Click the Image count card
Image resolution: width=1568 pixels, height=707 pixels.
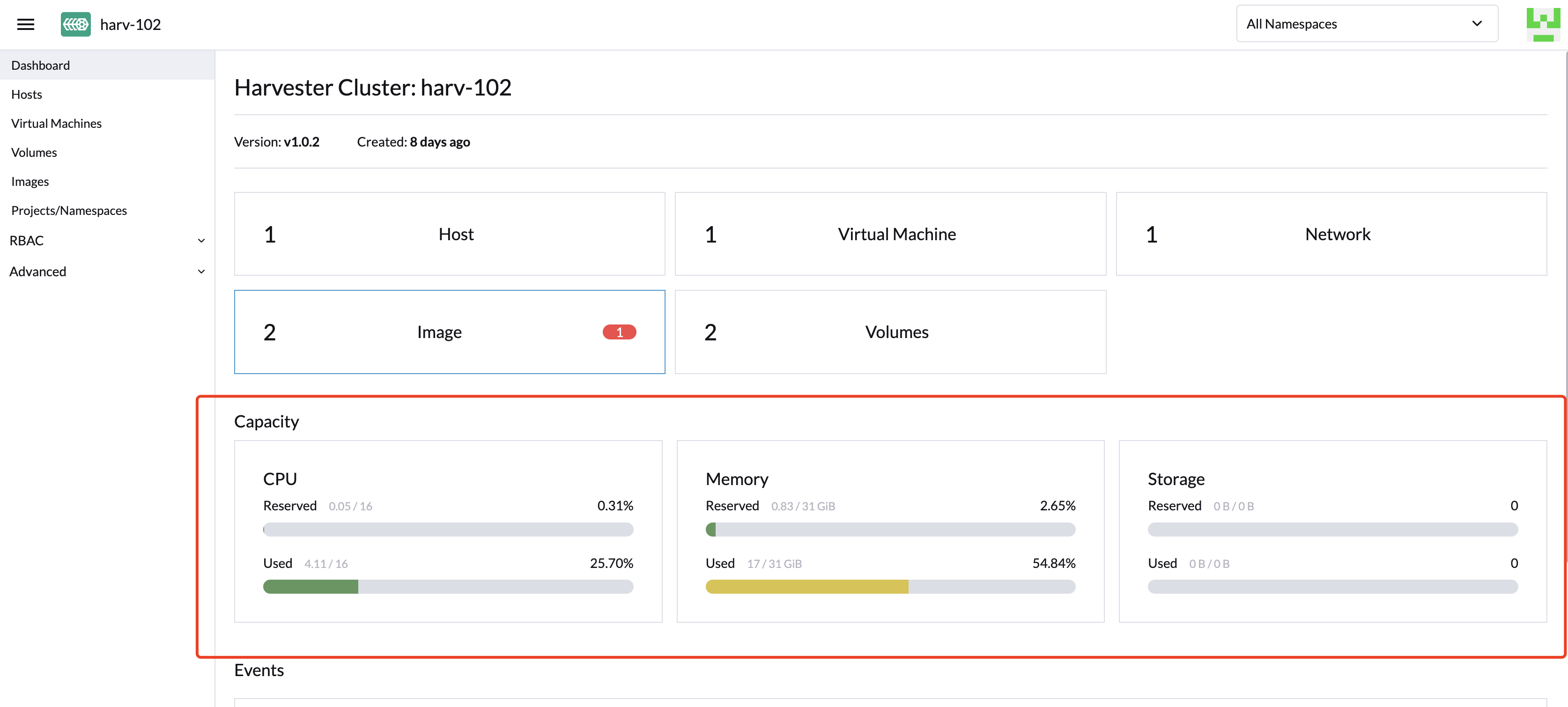pyautogui.click(x=449, y=332)
